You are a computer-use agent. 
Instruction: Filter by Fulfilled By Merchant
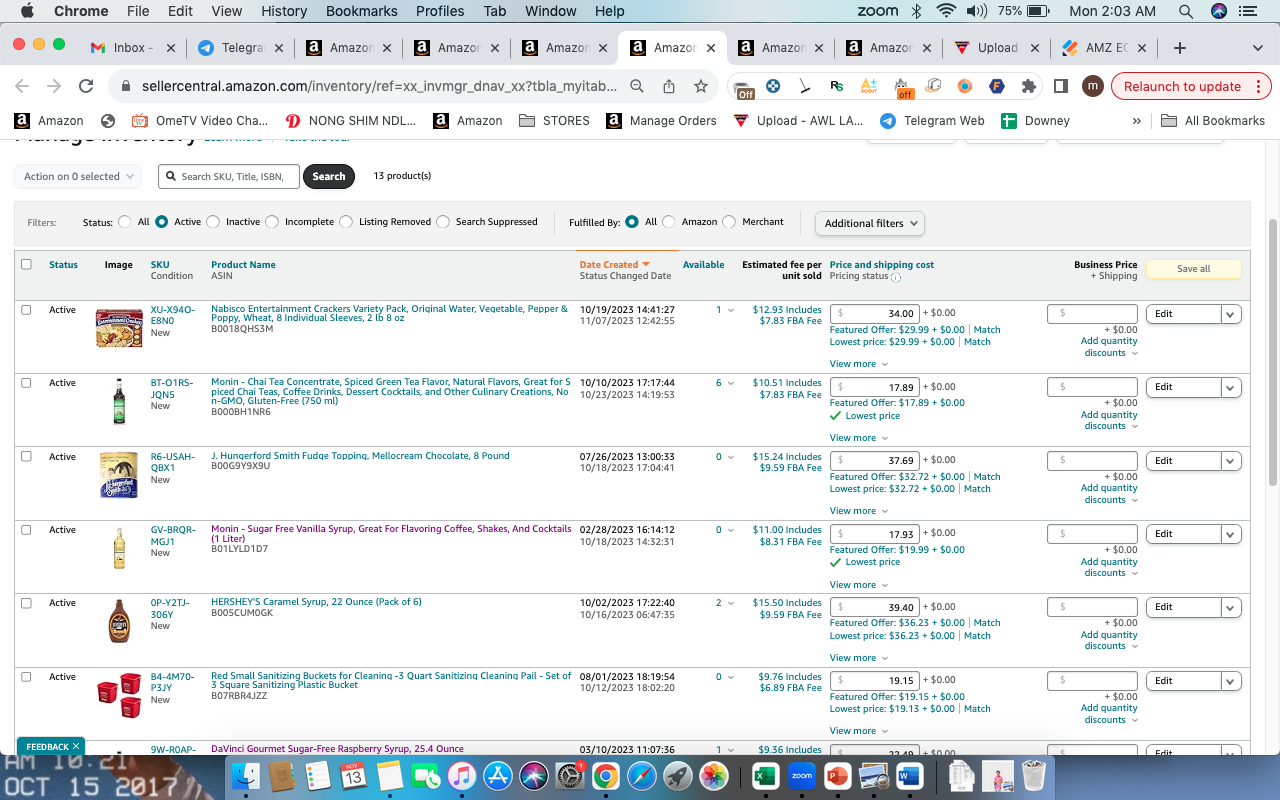pyautogui.click(x=729, y=222)
